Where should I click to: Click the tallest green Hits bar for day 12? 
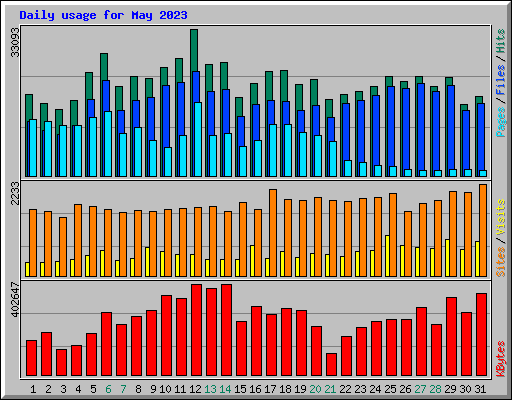(x=194, y=50)
